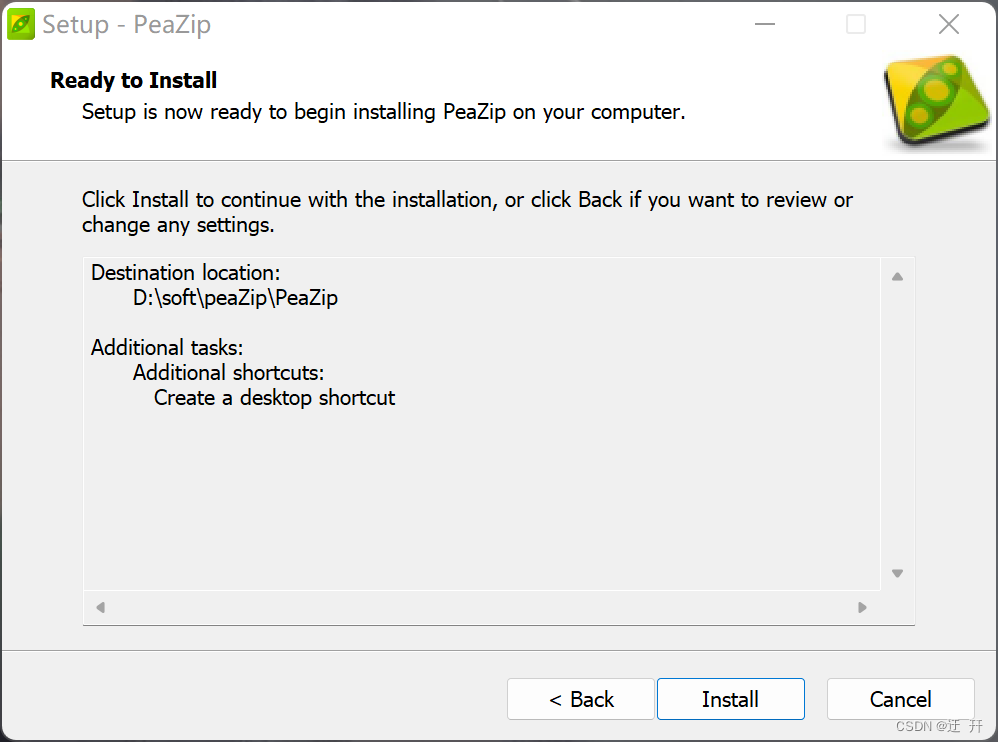This screenshot has width=998, height=742.
Task: Click the PeaZip leaf icon in the title bar
Action: tap(22, 23)
